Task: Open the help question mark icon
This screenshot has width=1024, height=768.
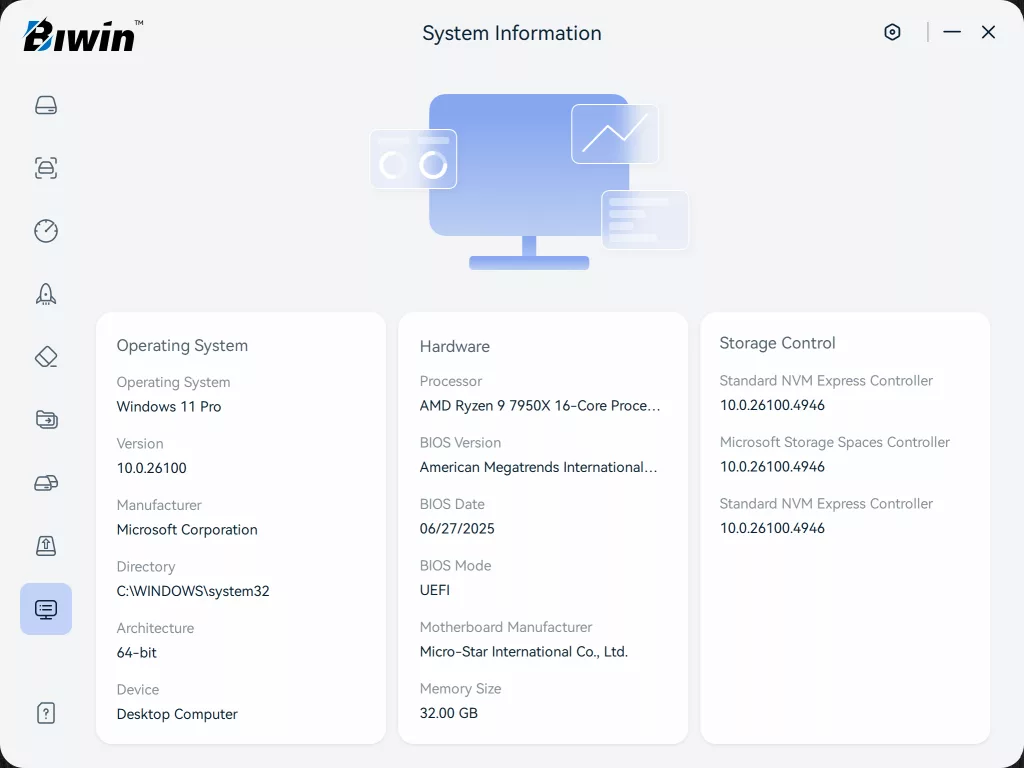Action: 46,712
